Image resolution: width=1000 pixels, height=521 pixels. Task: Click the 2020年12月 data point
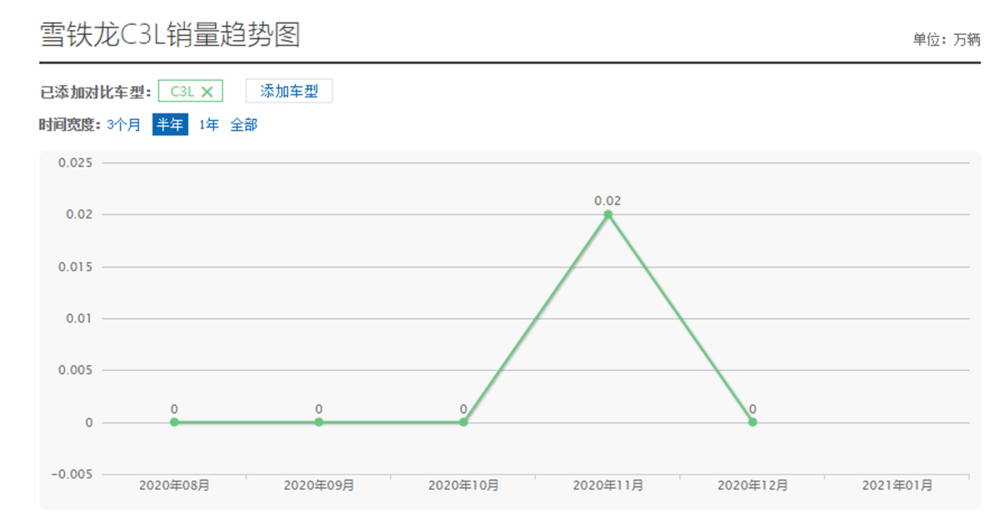tap(753, 422)
